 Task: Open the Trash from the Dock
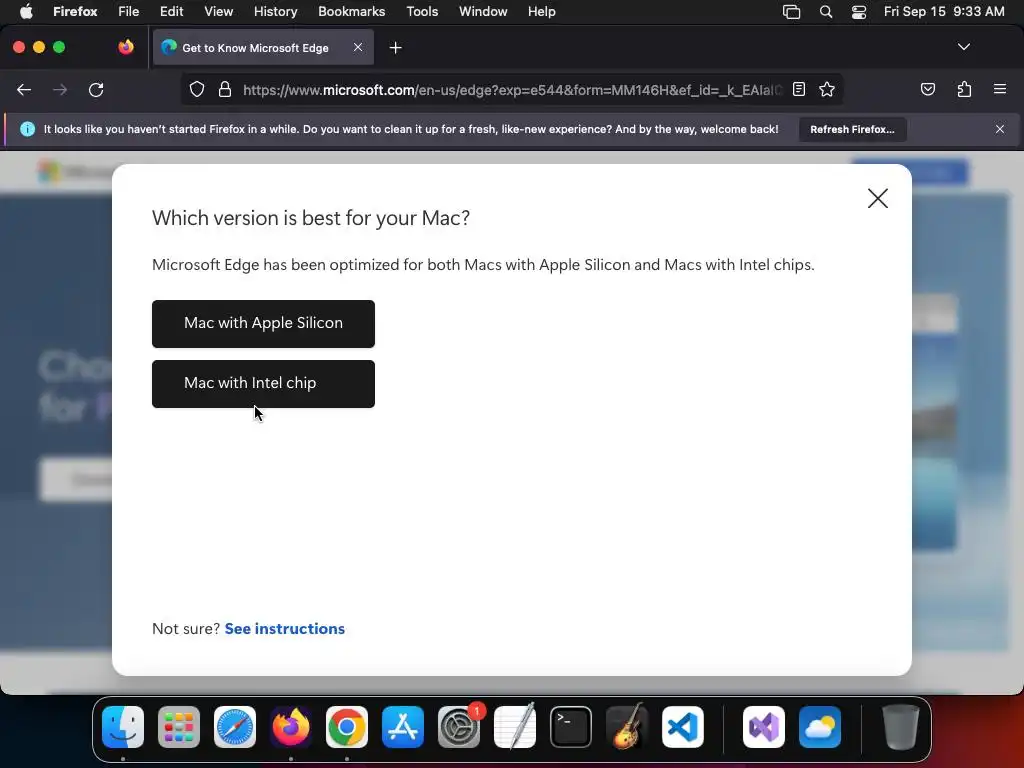pos(901,727)
